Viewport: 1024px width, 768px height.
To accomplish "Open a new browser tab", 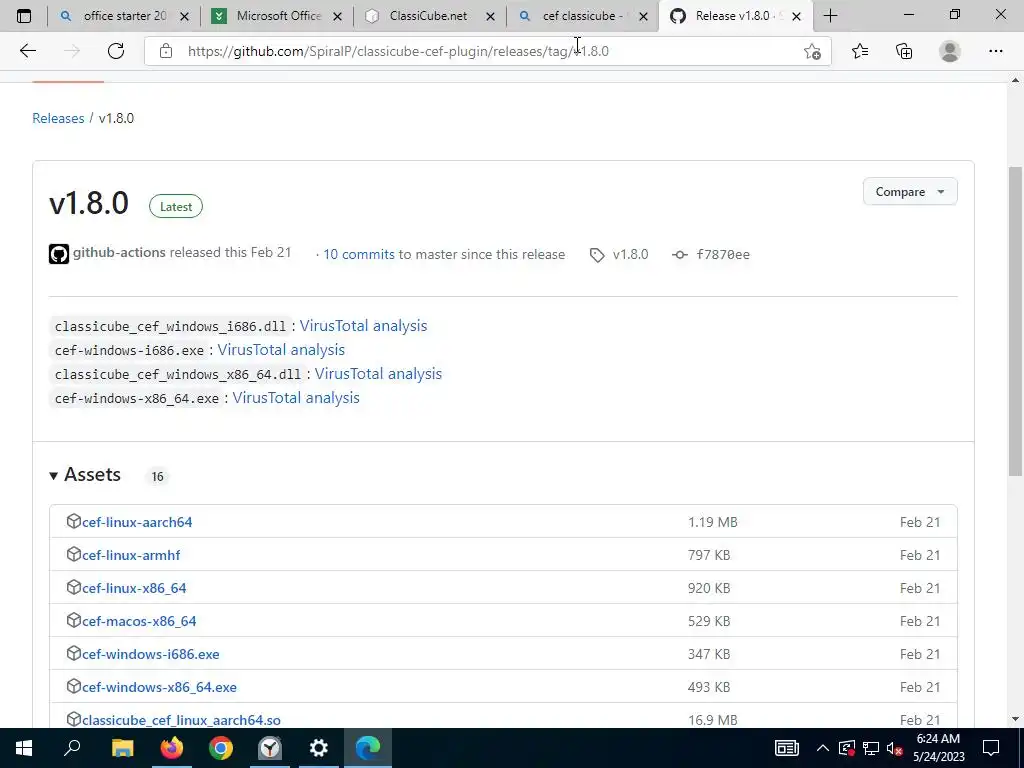I will [830, 16].
